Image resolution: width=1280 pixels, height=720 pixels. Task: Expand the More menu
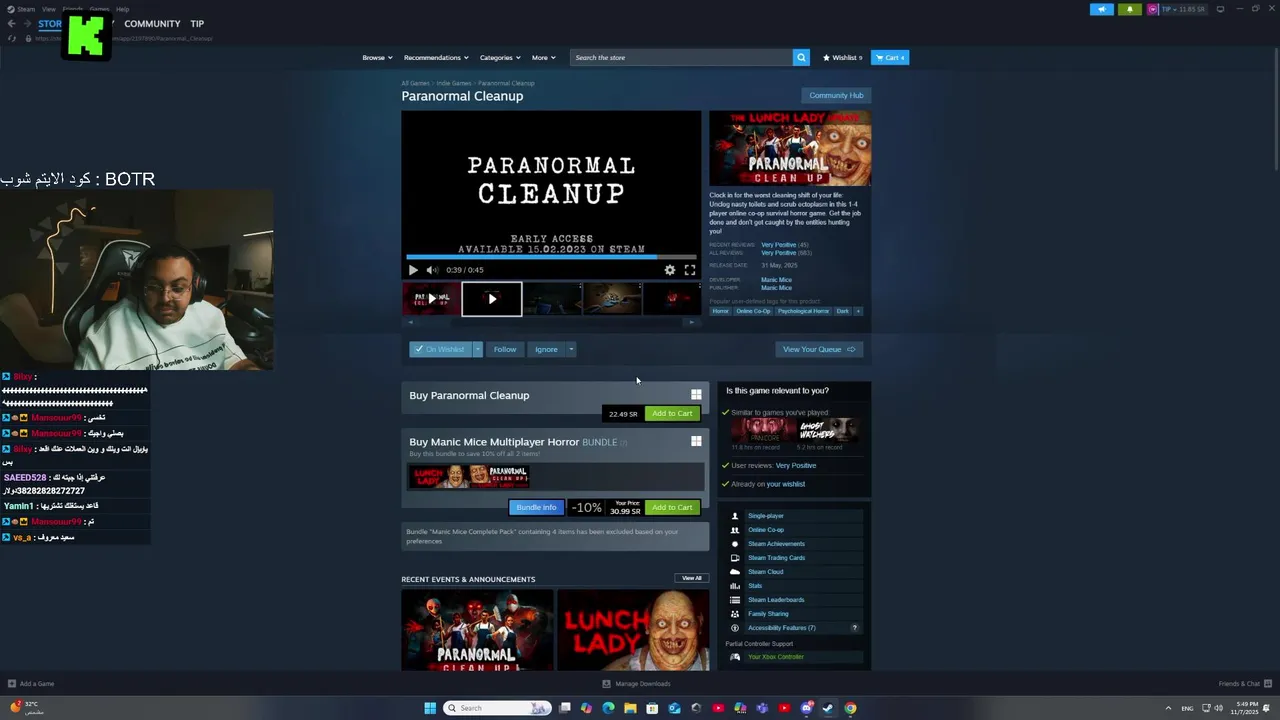(543, 57)
